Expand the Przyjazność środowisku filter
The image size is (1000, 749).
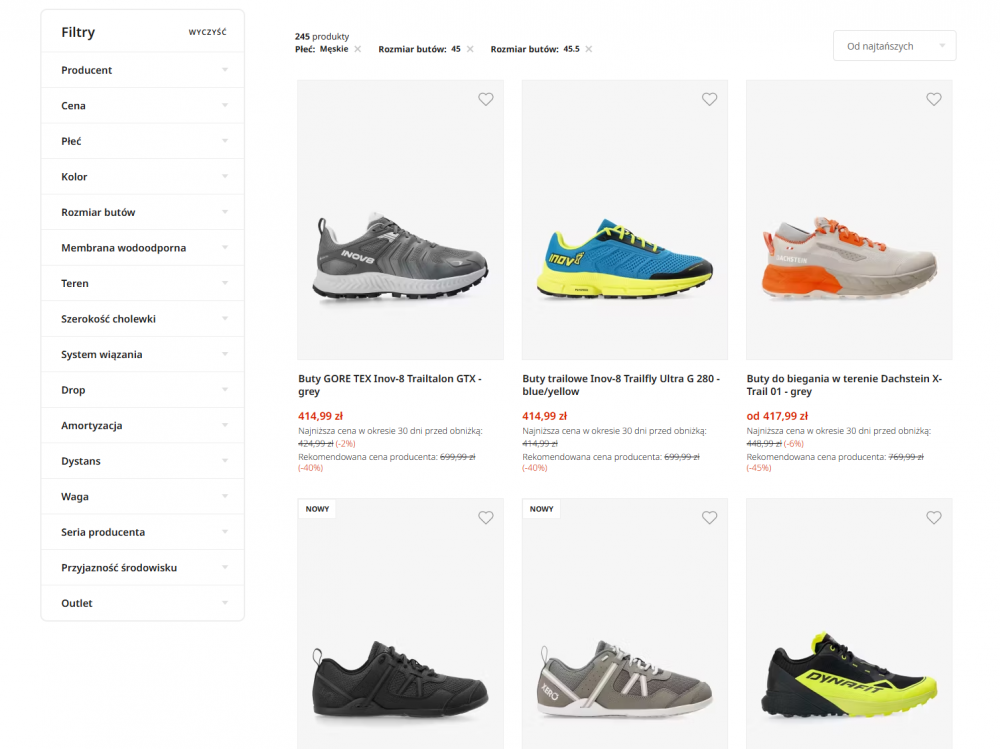coord(143,567)
